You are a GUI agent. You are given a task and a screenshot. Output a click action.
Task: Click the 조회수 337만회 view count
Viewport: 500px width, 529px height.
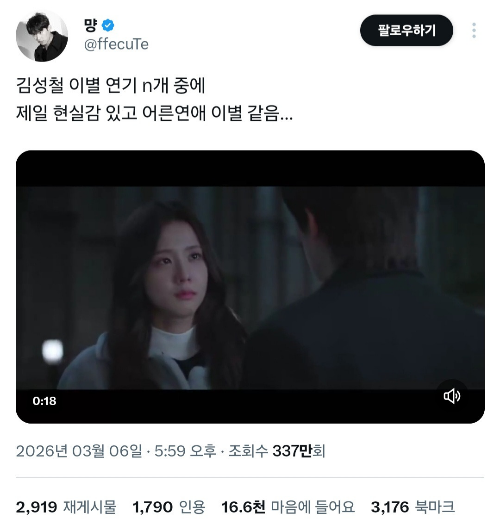click(277, 451)
